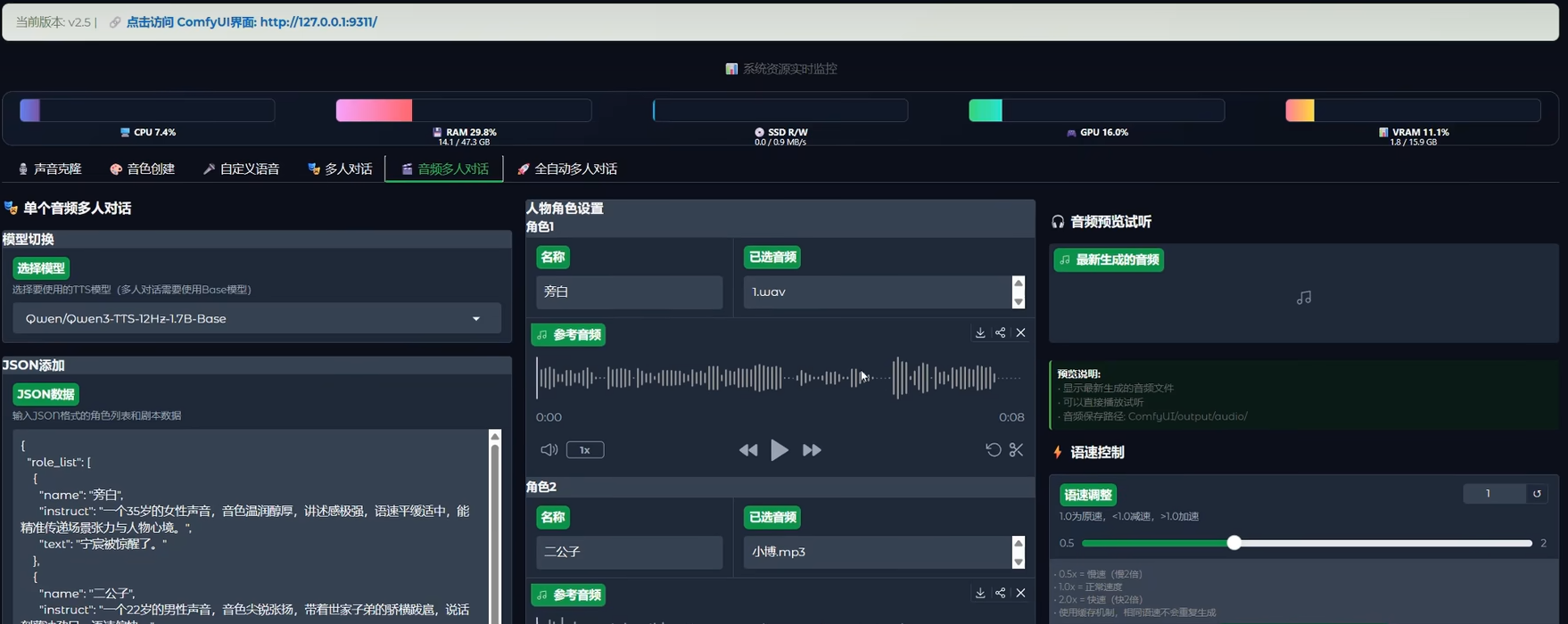Click the JSON数据 label badge
The width and height of the screenshot is (1568, 624).
click(45, 394)
